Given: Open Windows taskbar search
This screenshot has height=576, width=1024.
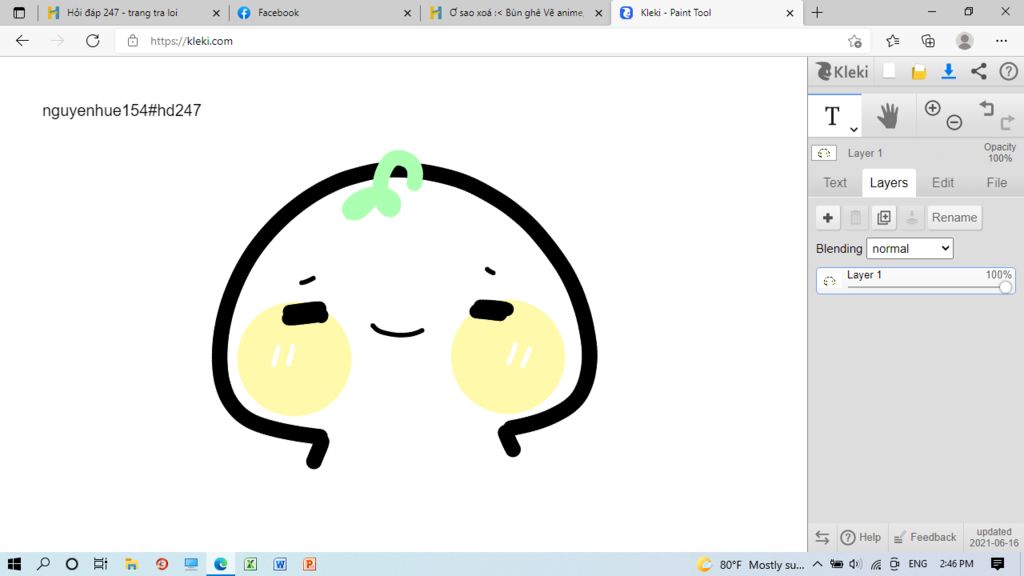Looking at the screenshot, I should tap(44, 564).
